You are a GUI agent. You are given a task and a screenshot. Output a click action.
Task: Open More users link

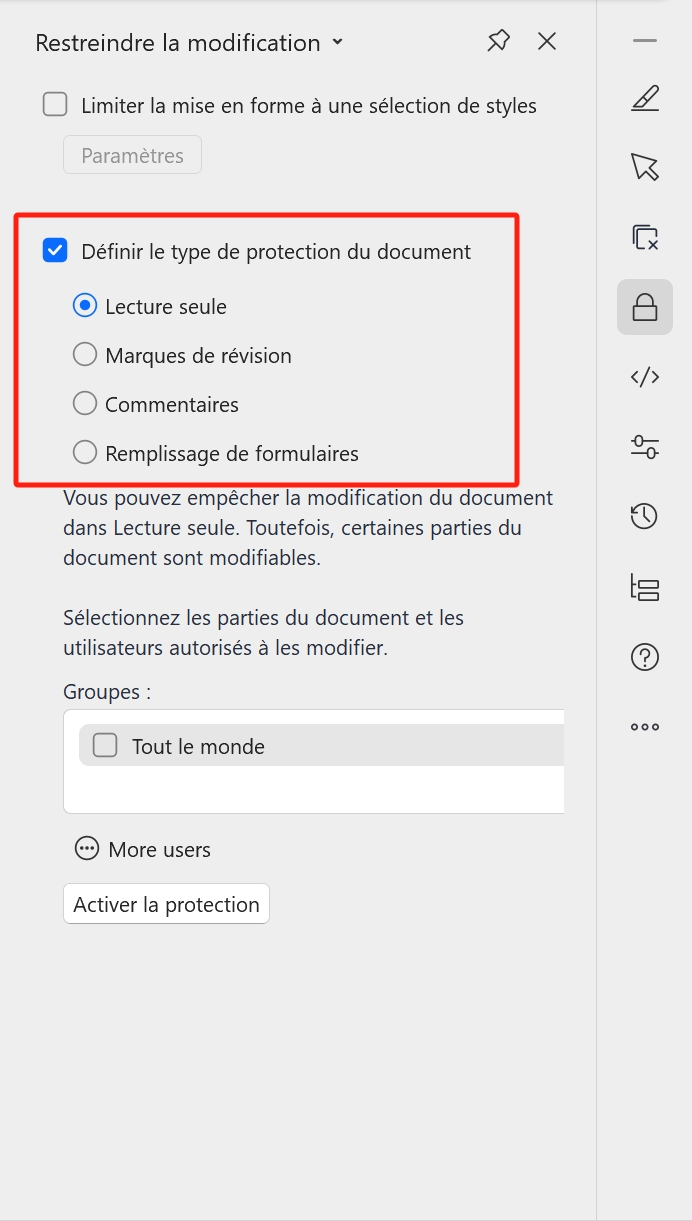point(143,850)
